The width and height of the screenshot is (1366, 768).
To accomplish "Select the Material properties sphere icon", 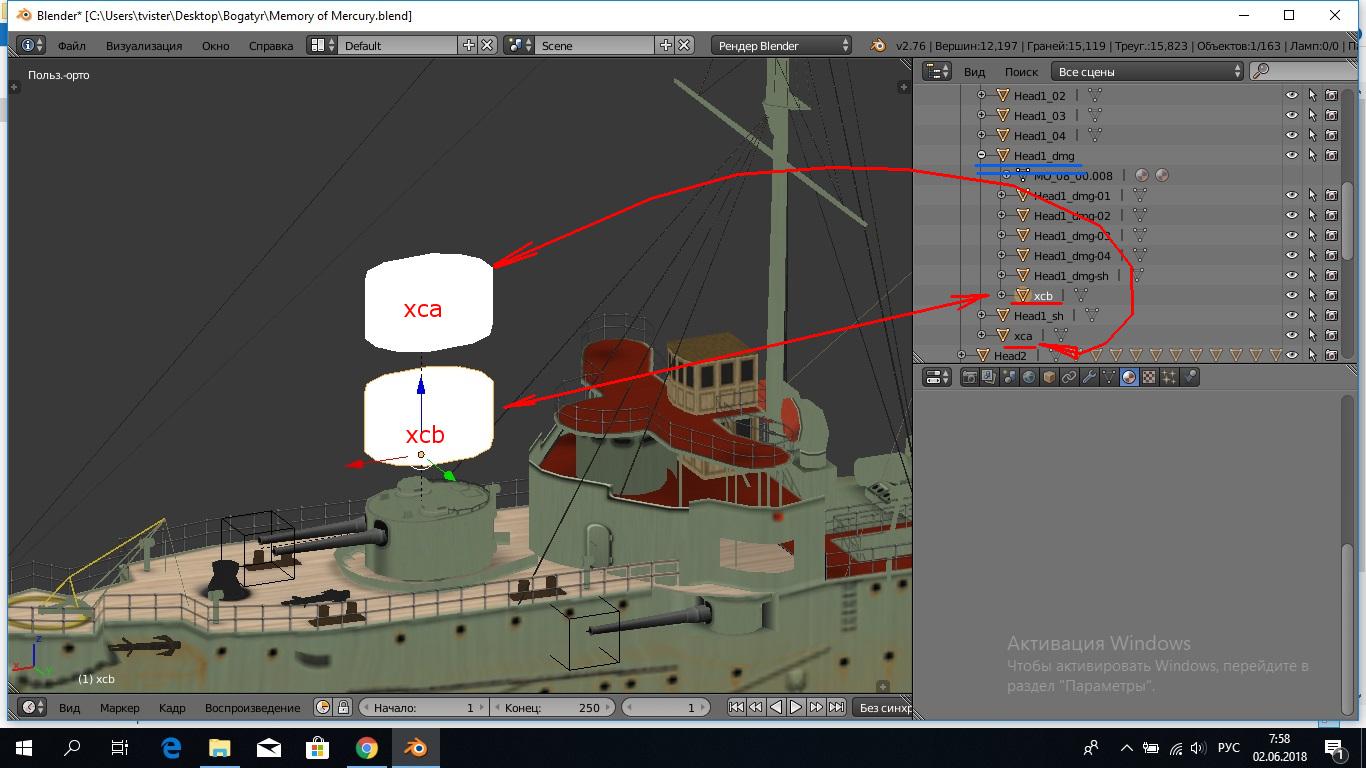I will click(x=1129, y=377).
